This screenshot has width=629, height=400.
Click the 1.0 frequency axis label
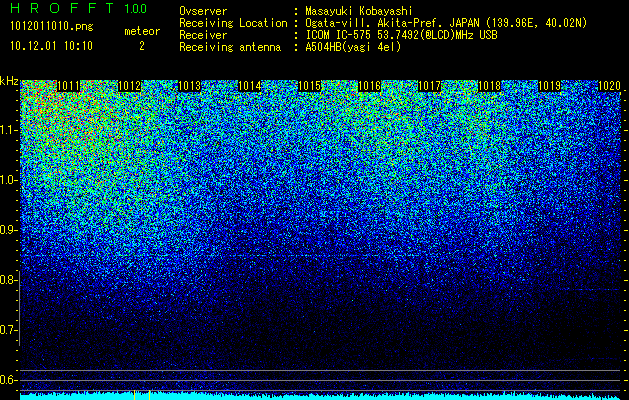pyautogui.click(x=9, y=180)
